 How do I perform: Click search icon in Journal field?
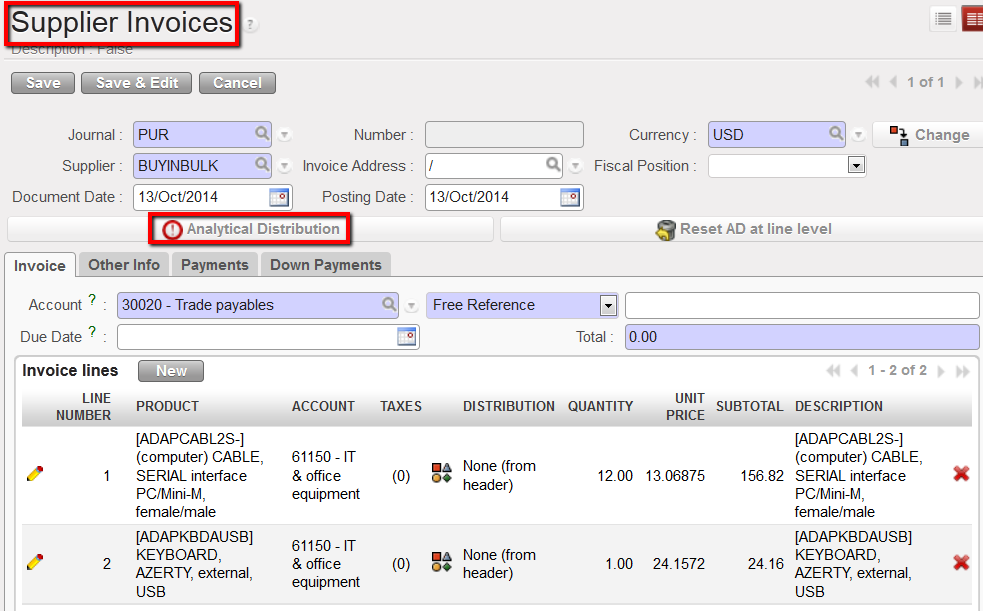(262, 134)
